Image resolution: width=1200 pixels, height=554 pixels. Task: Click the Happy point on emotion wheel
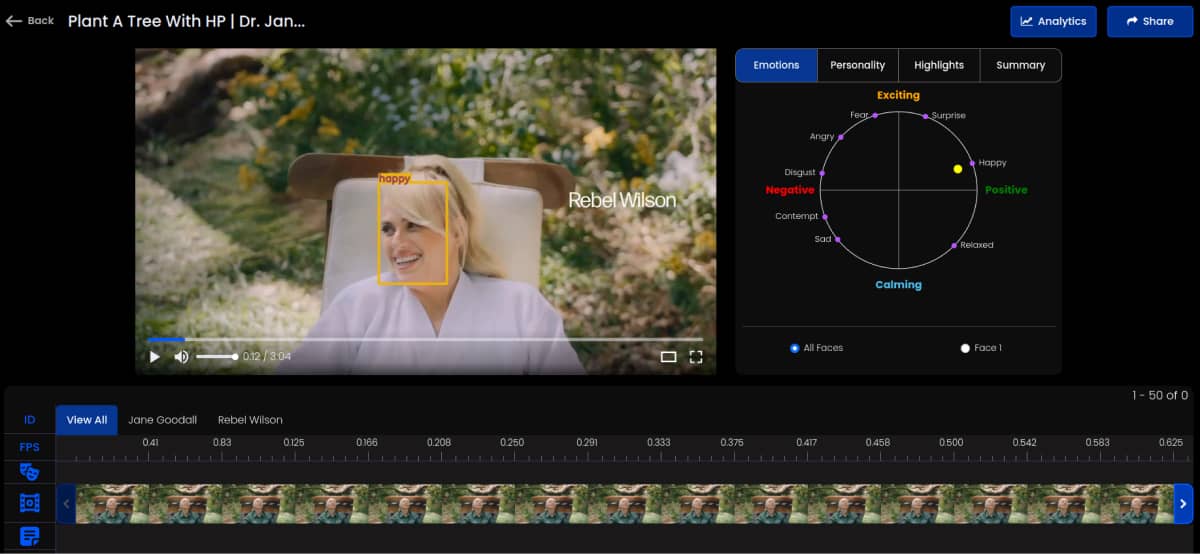click(x=972, y=163)
